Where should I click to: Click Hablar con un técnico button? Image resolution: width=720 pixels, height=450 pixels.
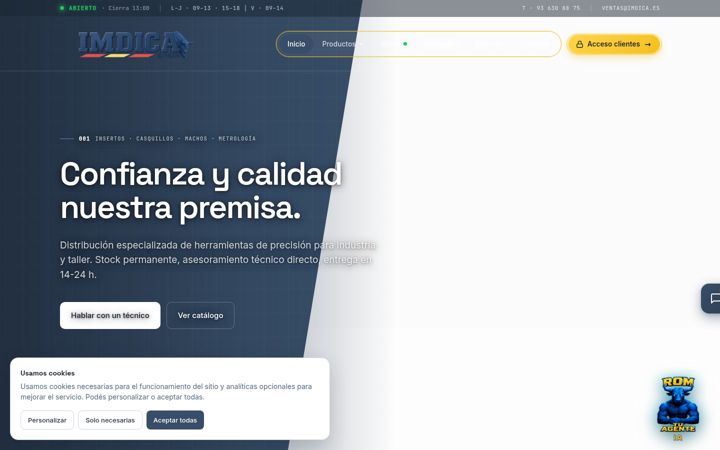110,315
